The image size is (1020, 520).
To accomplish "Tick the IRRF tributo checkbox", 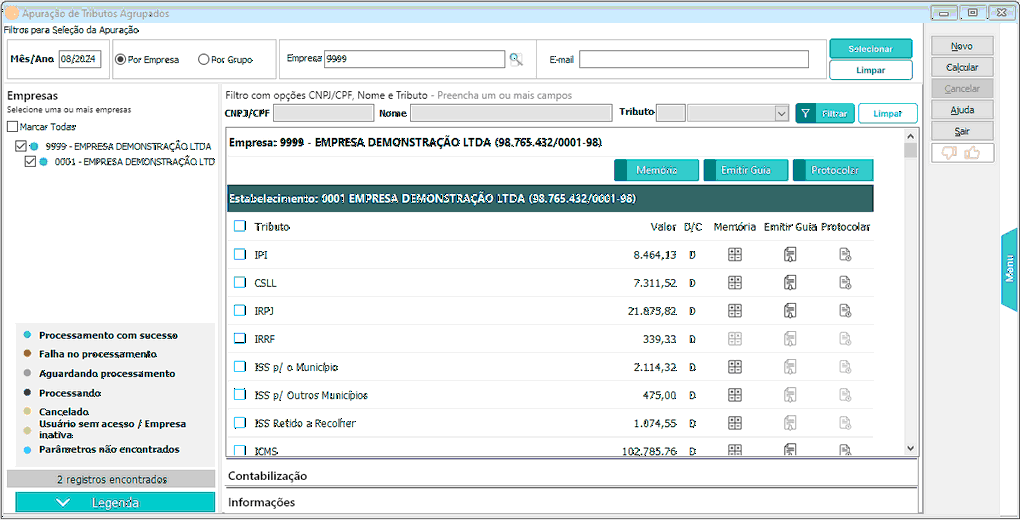I will pos(240,339).
